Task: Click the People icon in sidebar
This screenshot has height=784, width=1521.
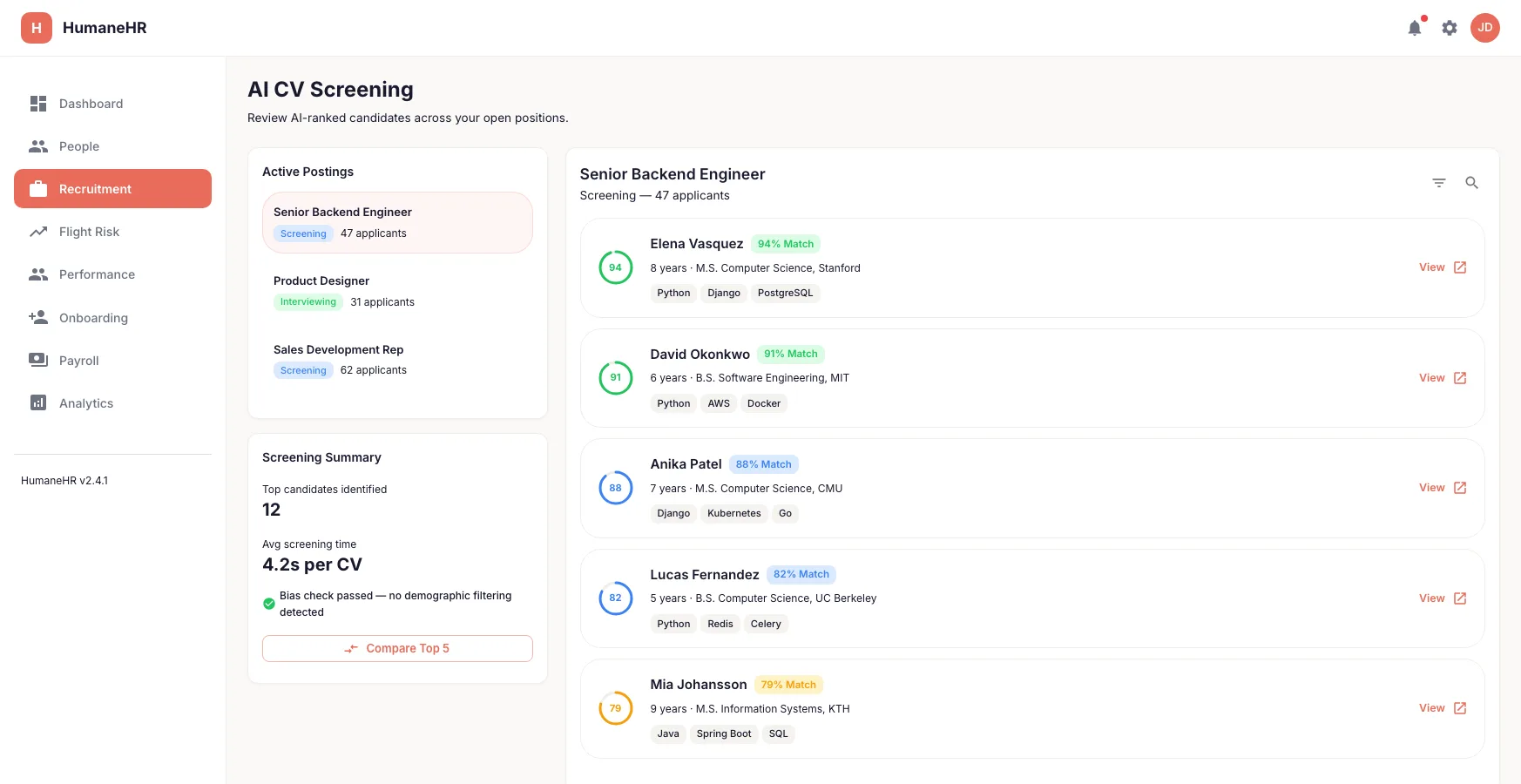Action: point(38,146)
